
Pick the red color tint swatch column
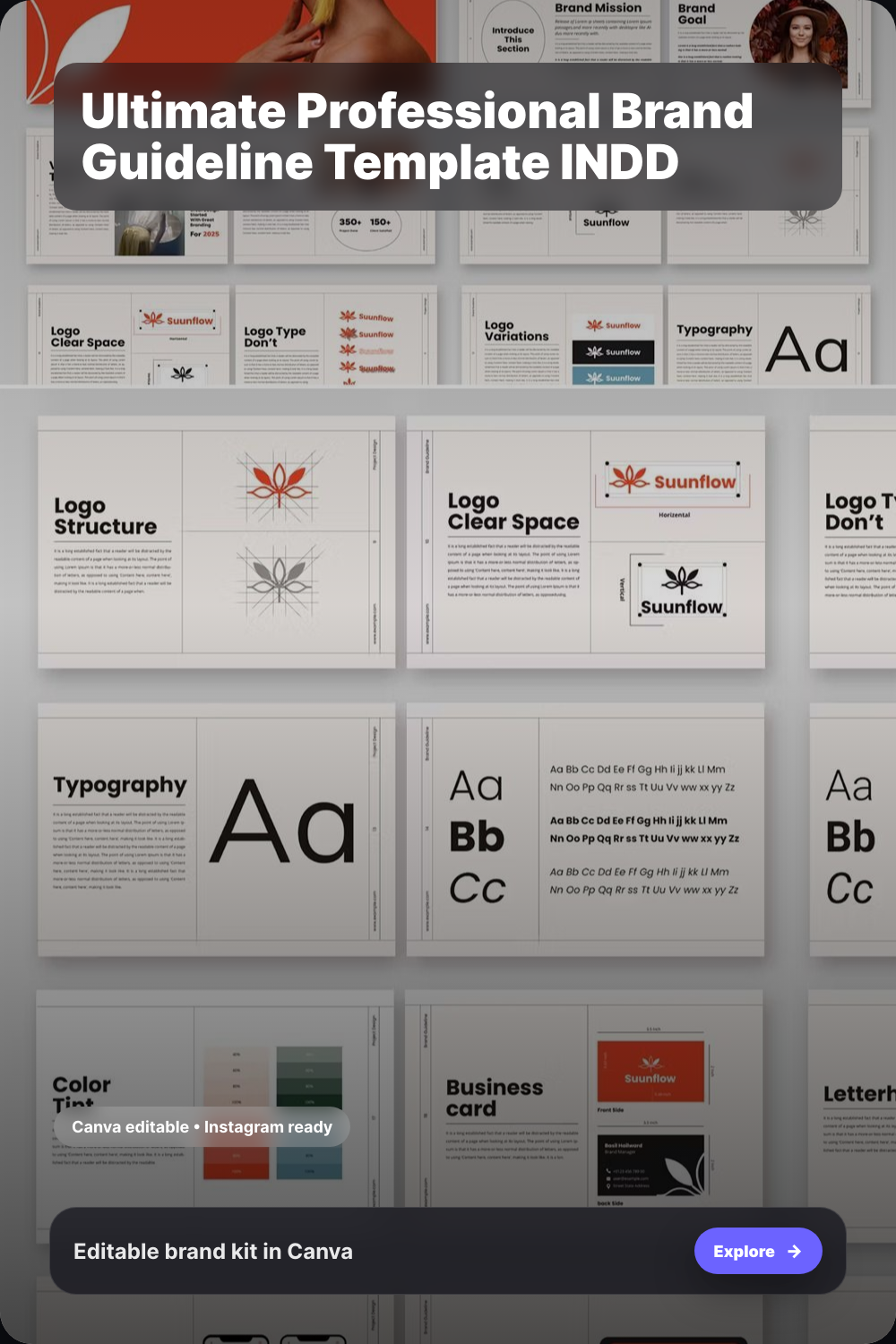point(237,1111)
